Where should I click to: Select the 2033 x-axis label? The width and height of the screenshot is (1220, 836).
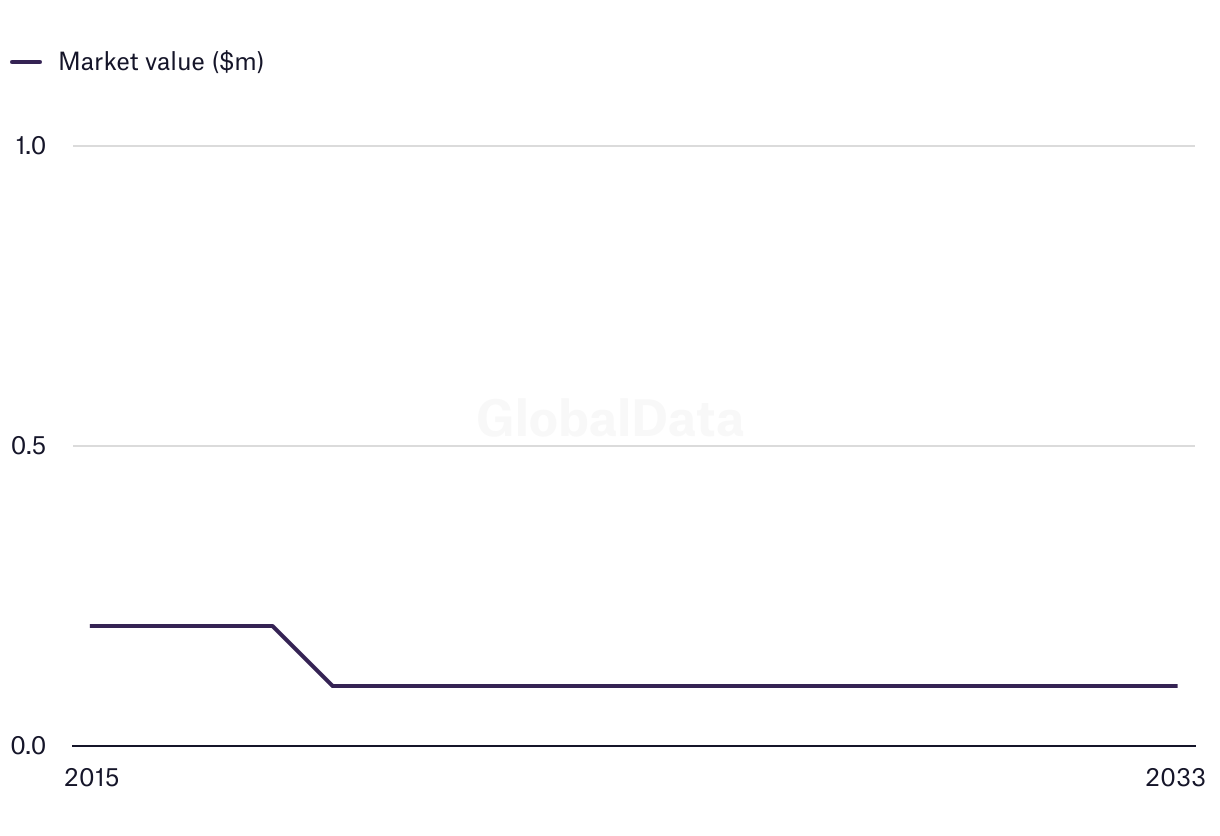[1176, 778]
